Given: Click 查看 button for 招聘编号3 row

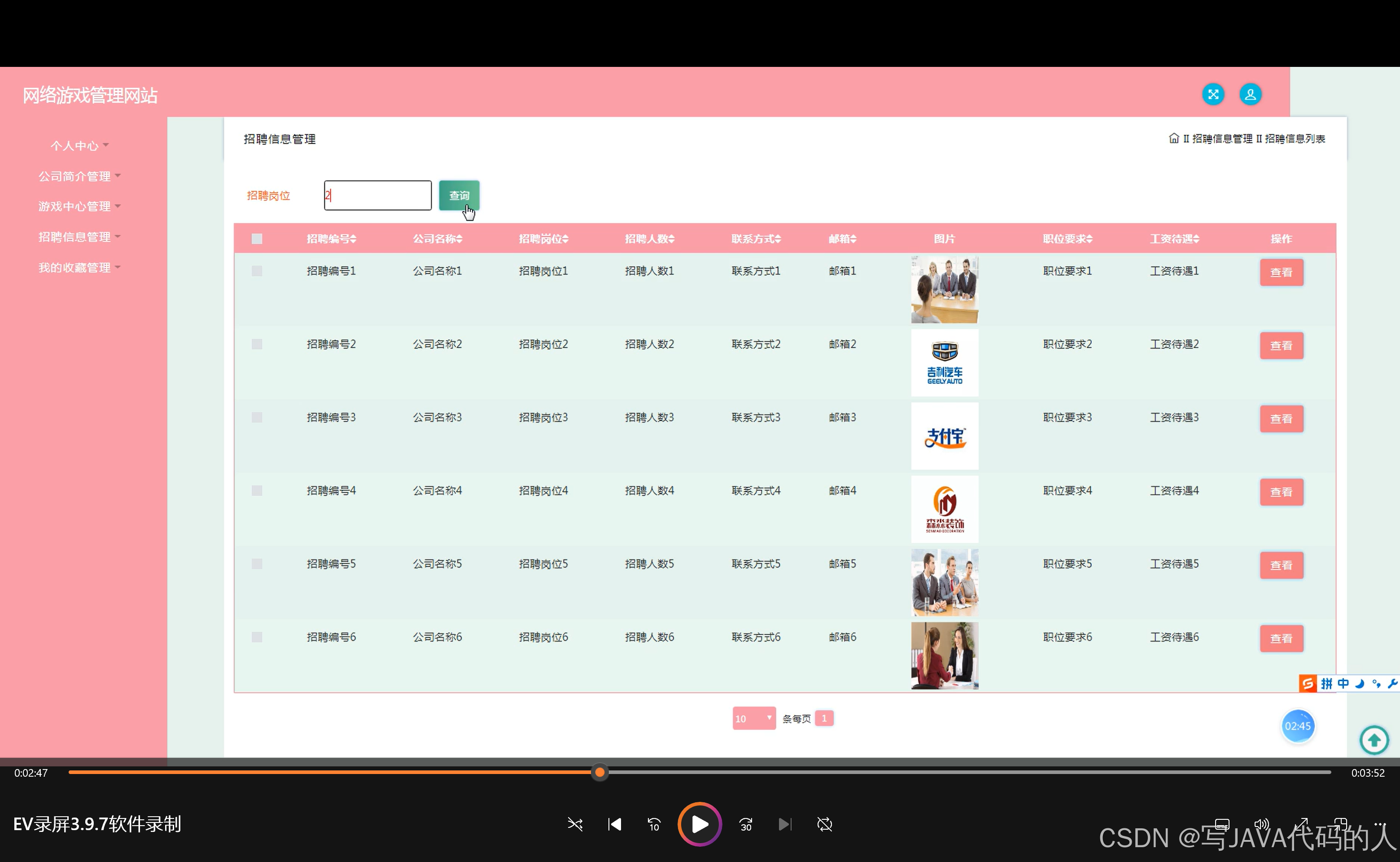Looking at the screenshot, I should coord(1281,419).
